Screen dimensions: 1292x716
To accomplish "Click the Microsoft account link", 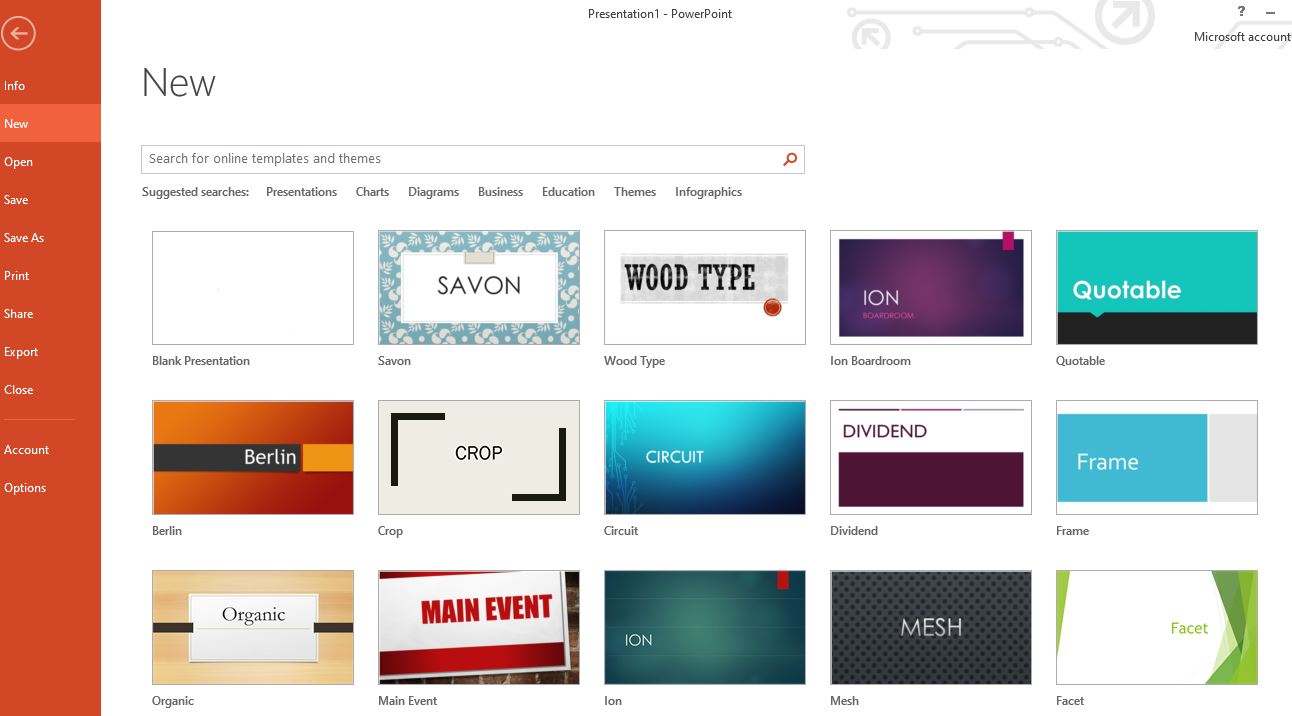I will click(1242, 37).
